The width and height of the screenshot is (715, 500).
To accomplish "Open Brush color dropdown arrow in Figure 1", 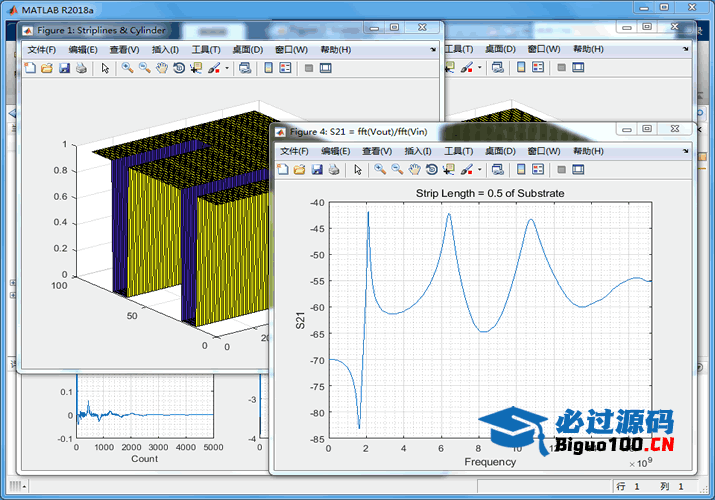I will coord(227,68).
